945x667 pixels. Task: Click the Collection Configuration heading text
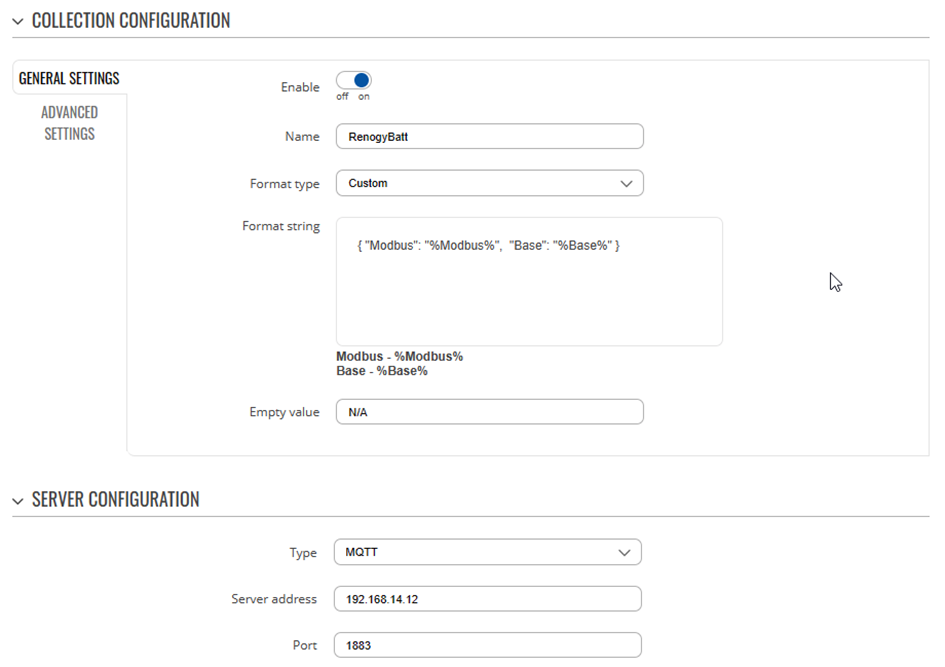click(131, 20)
